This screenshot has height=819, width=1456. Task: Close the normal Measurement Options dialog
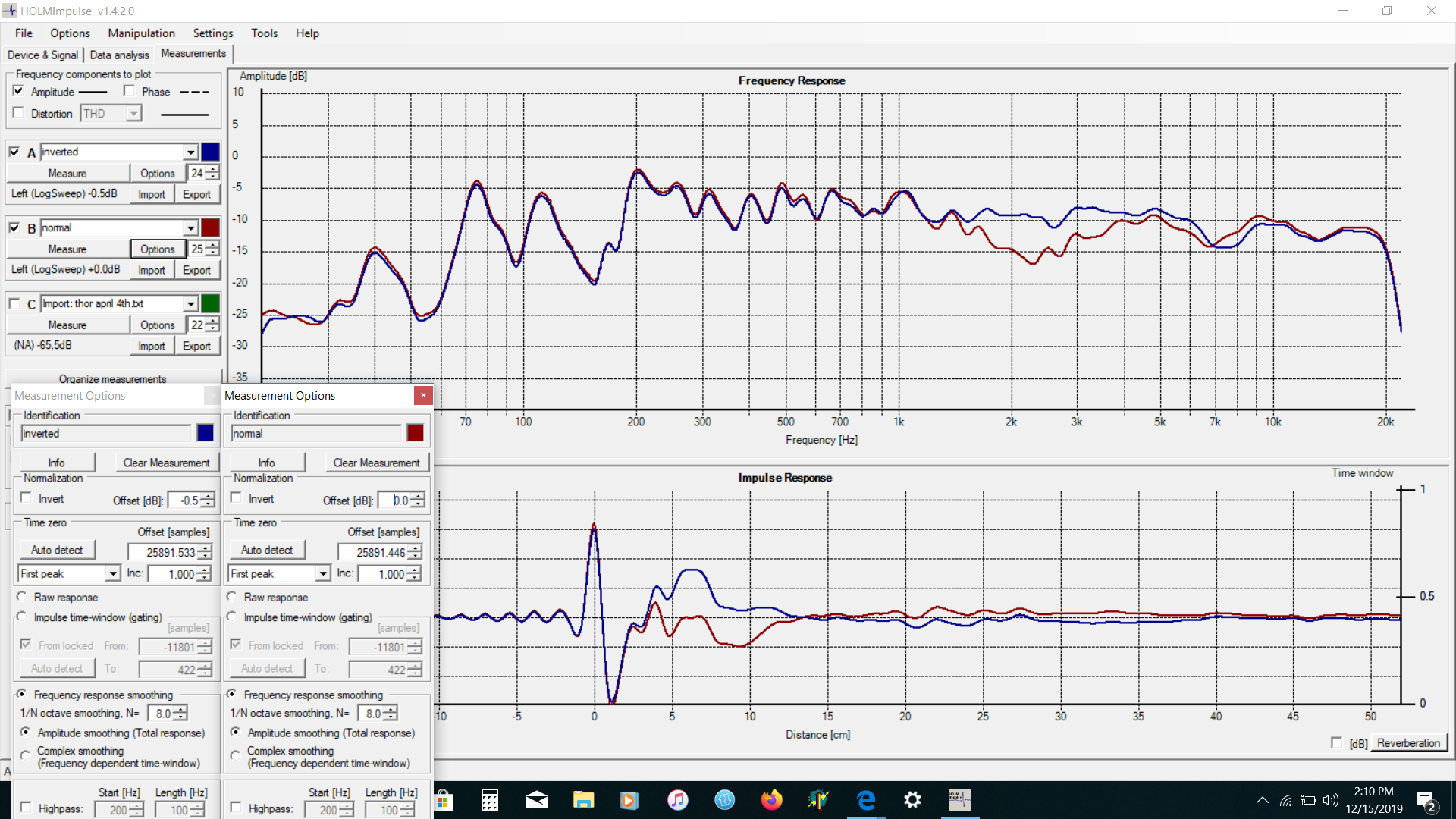(423, 395)
